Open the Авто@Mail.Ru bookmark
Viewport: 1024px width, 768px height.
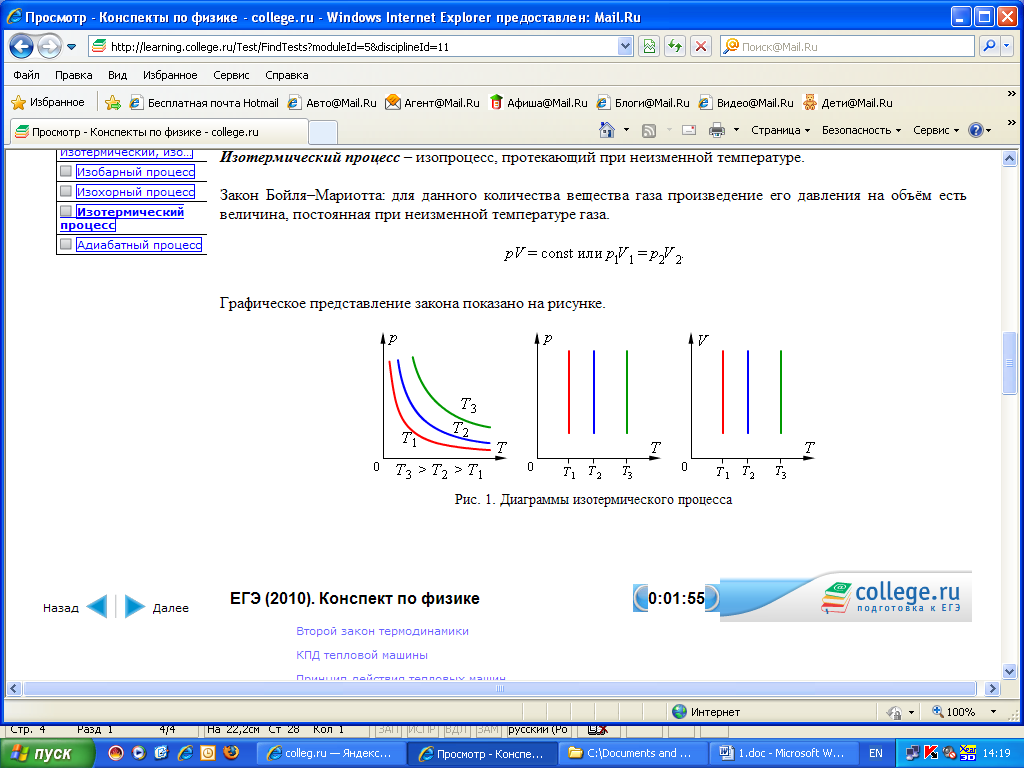pyautogui.click(x=332, y=103)
